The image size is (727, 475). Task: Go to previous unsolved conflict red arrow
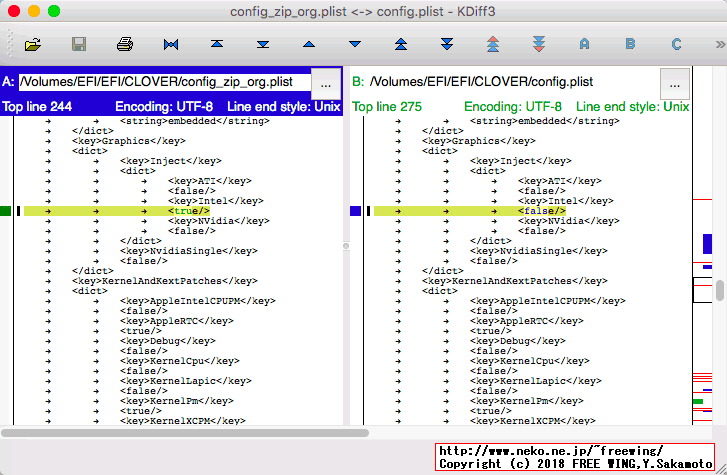tap(493, 44)
